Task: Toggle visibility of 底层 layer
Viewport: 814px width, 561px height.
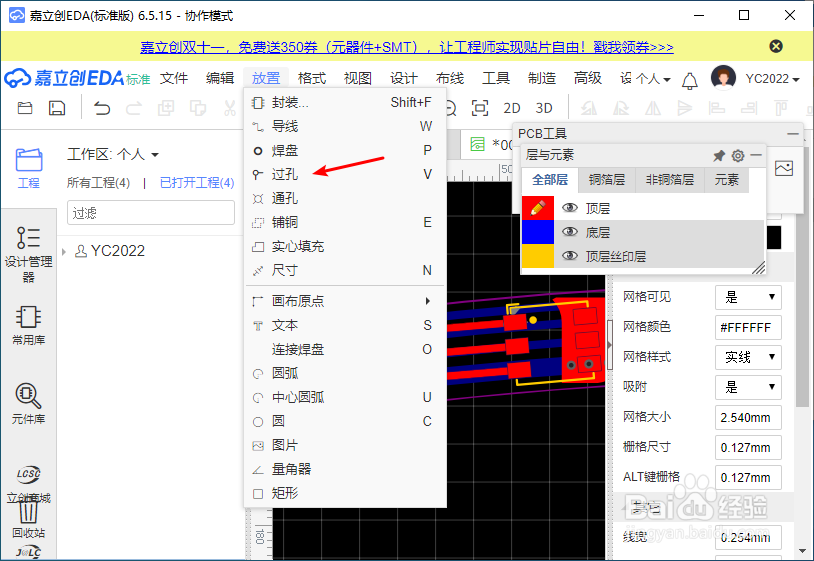Action: point(569,231)
